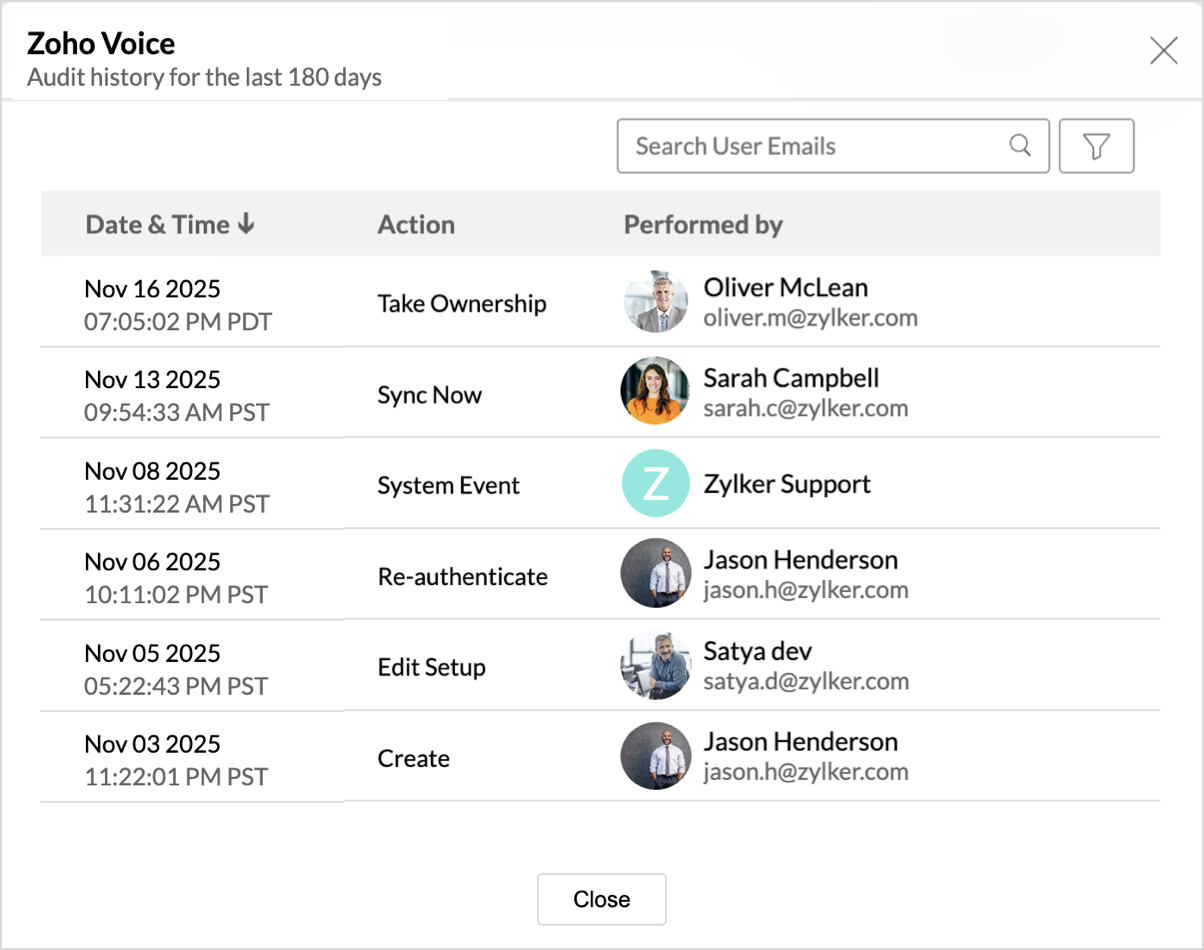
Task: Click Satya dev's profile avatar
Action: pyautogui.click(x=656, y=666)
